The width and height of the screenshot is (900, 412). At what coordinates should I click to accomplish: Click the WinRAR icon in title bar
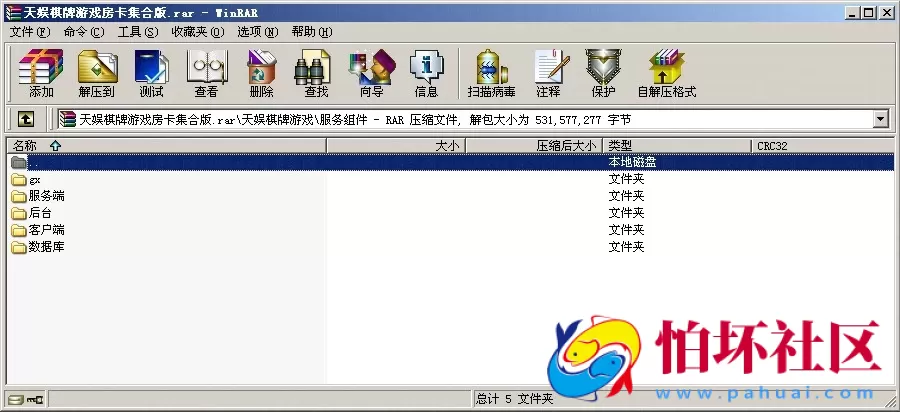[12, 12]
